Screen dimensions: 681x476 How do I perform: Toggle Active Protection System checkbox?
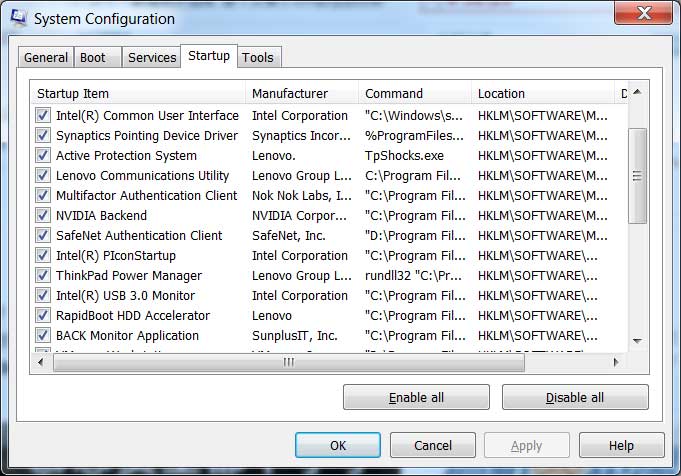pyautogui.click(x=43, y=155)
